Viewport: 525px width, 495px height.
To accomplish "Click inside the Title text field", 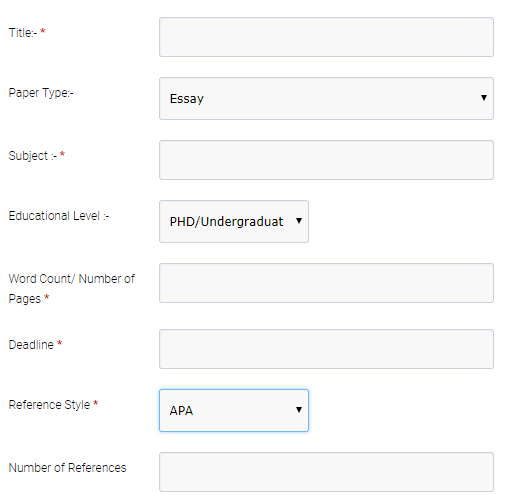I will [326, 37].
